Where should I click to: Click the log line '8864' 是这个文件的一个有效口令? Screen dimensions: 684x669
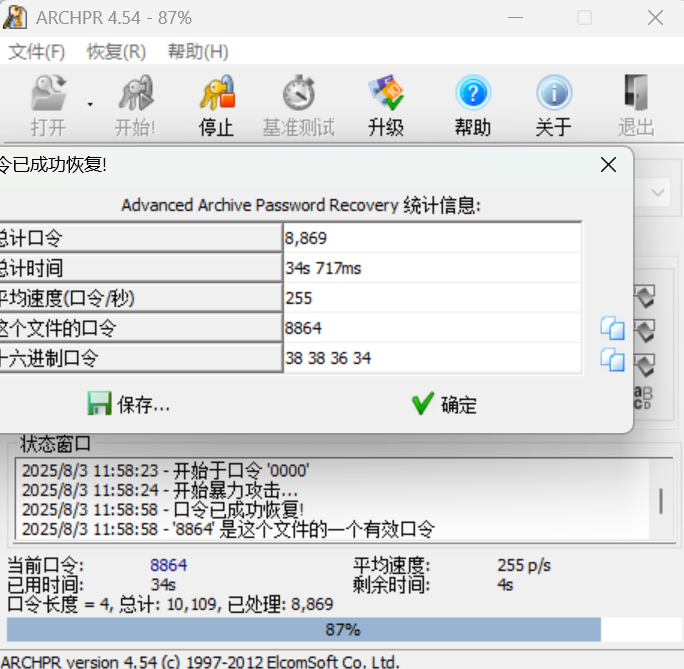tap(228, 529)
